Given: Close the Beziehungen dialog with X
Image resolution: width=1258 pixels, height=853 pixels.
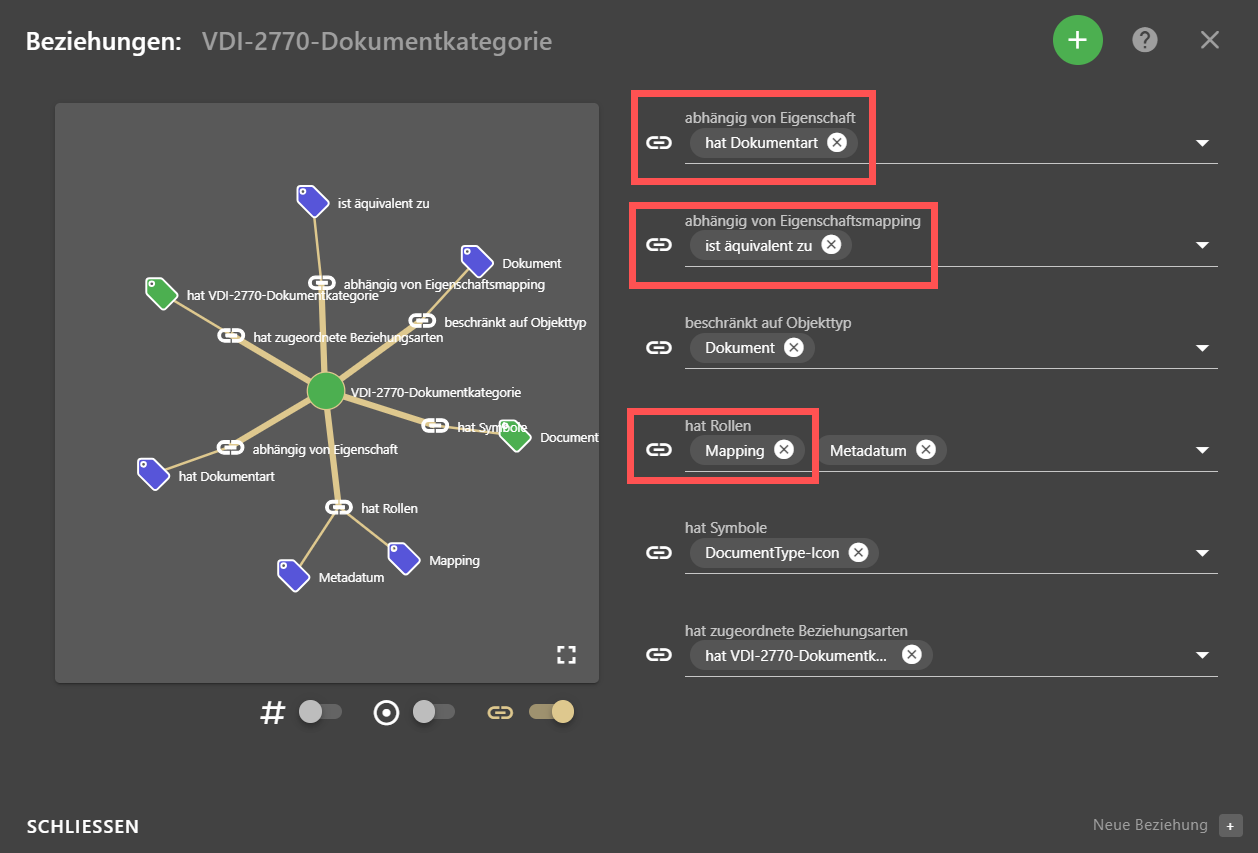Looking at the screenshot, I should (1210, 40).
